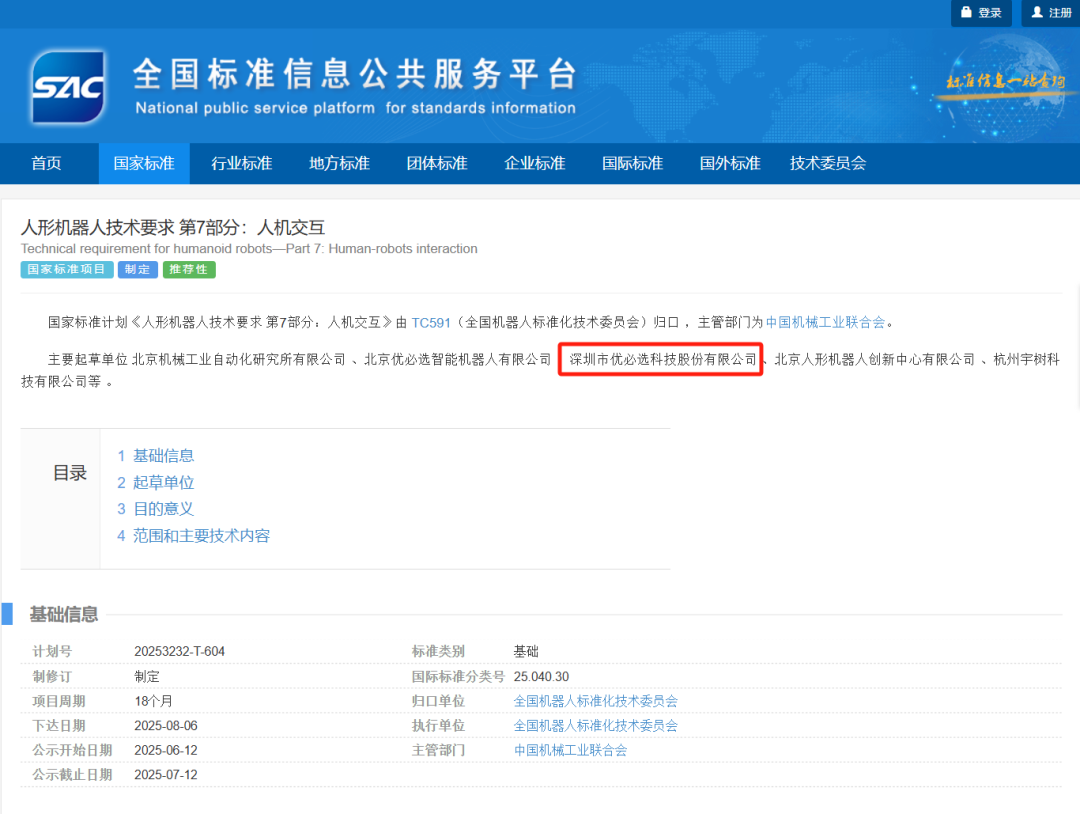This screenshot has width=1080, height=814.
Task: Click the 标准类别 value 基础
Action: pos(526,651)
